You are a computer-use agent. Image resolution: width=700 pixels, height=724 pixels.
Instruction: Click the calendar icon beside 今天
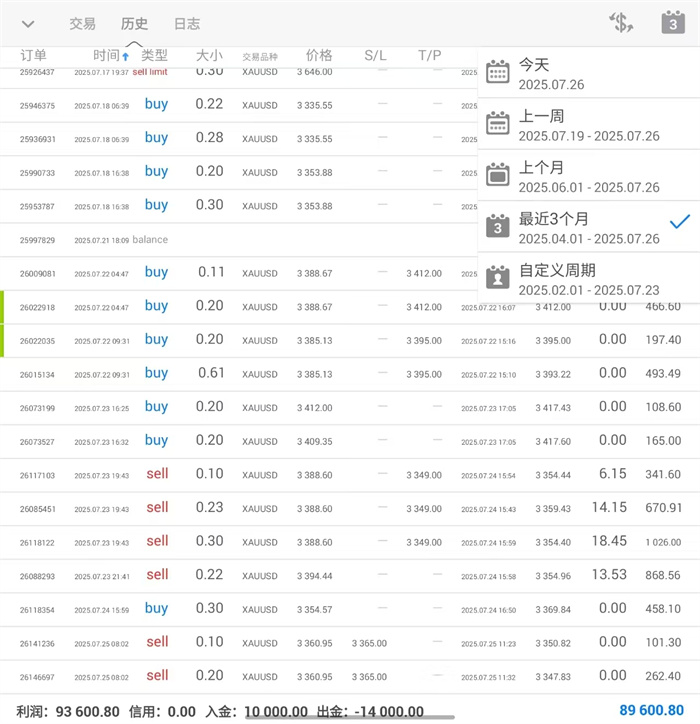(x=498, y=72)
